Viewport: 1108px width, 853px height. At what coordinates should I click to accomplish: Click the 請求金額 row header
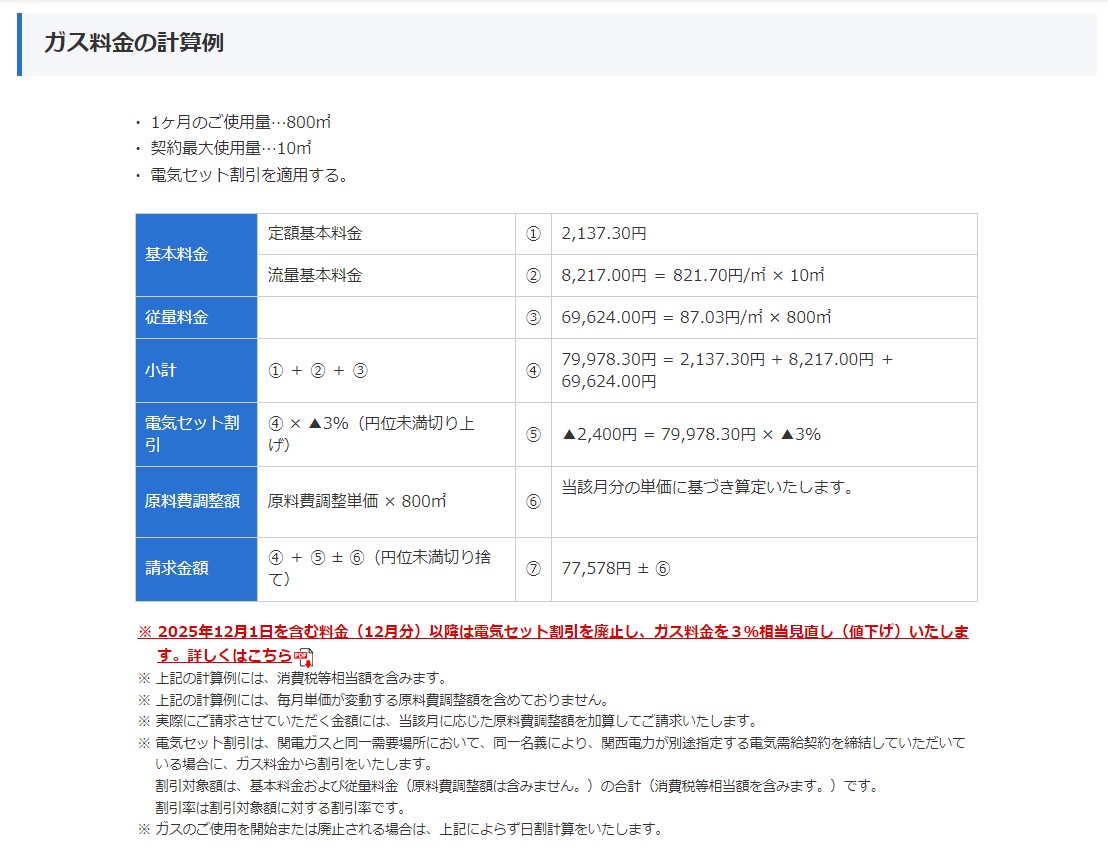pos(196,568)
